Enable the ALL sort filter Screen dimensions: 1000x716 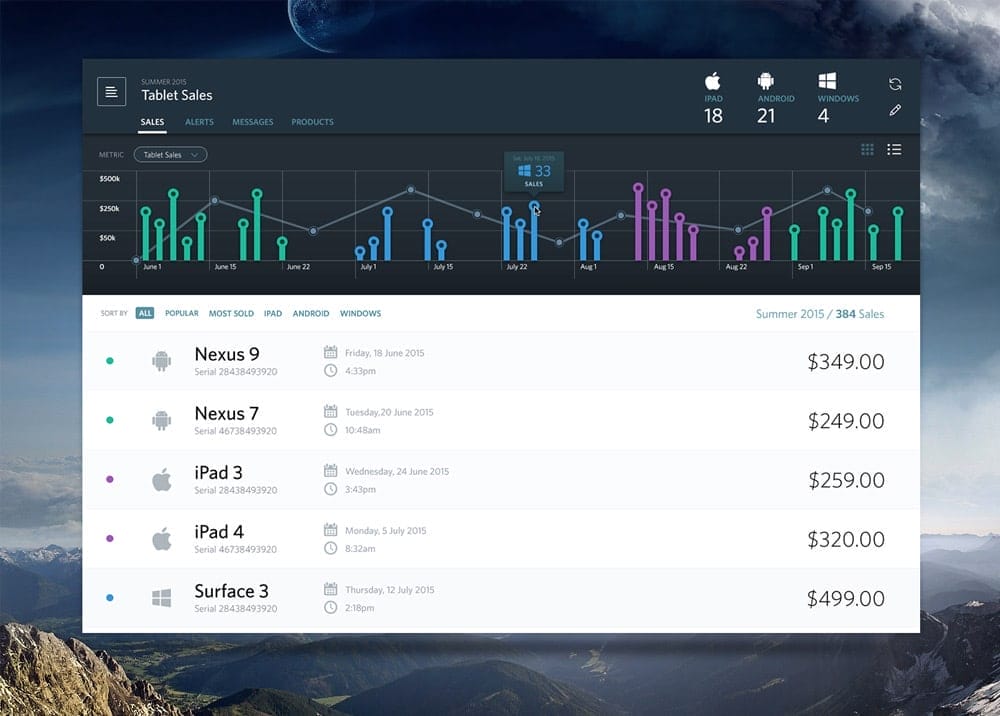point(145,313)
